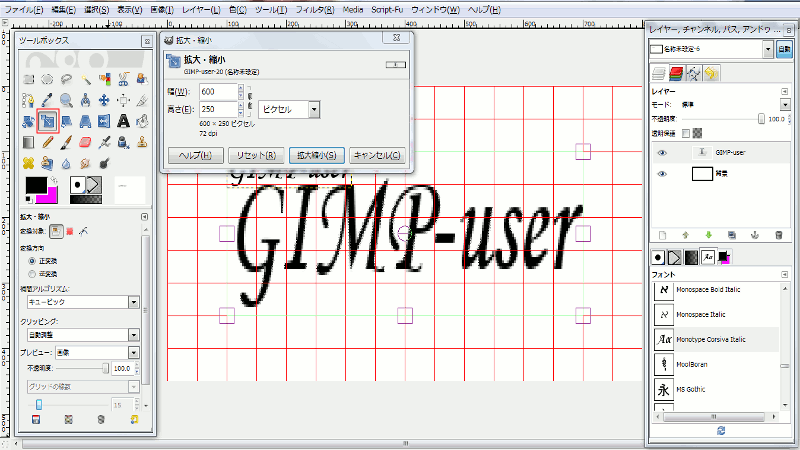Select the Scissors Select tool
Viewport: 800px width, 450px height.
123,79
